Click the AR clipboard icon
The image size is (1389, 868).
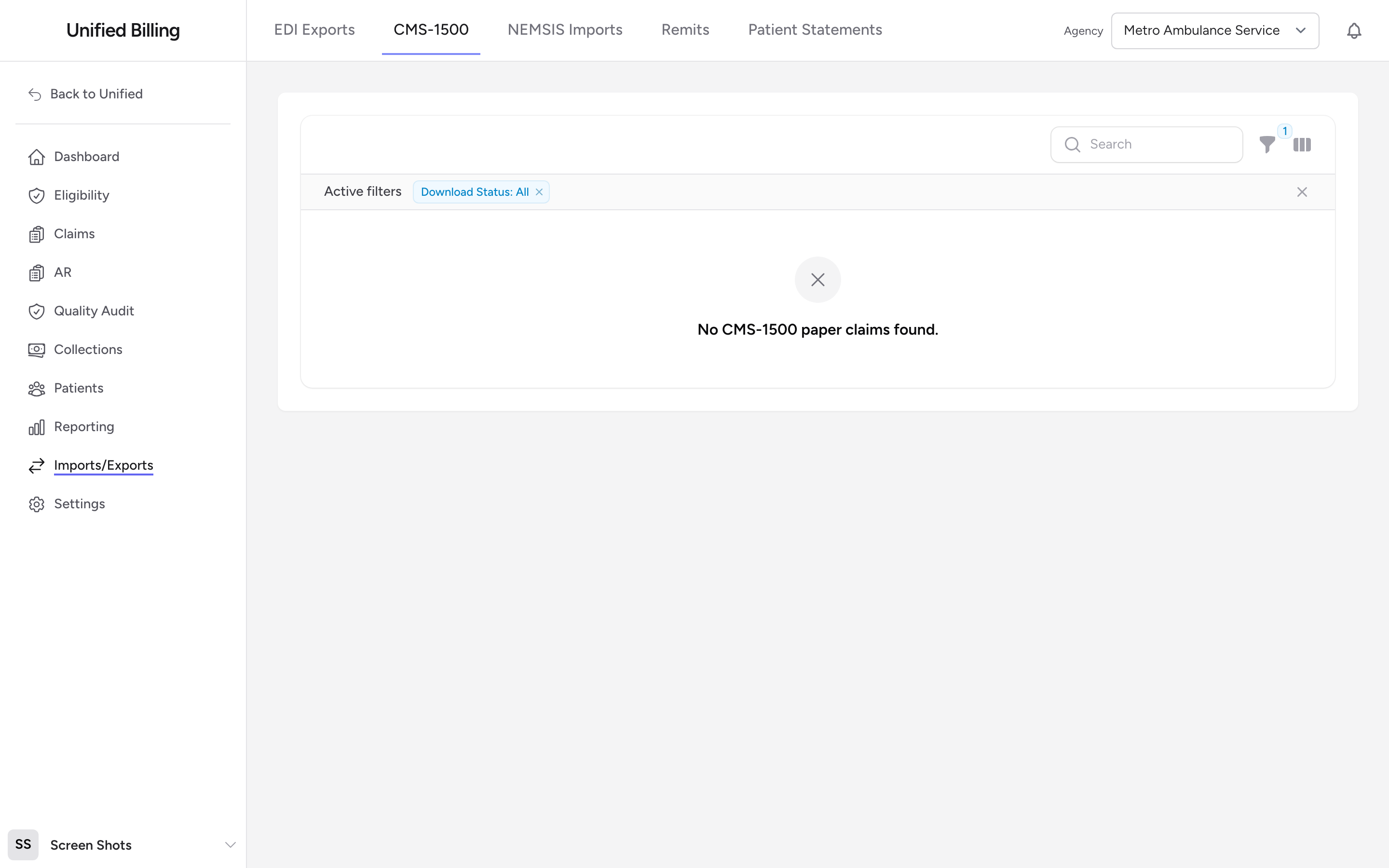pos(36,272)
